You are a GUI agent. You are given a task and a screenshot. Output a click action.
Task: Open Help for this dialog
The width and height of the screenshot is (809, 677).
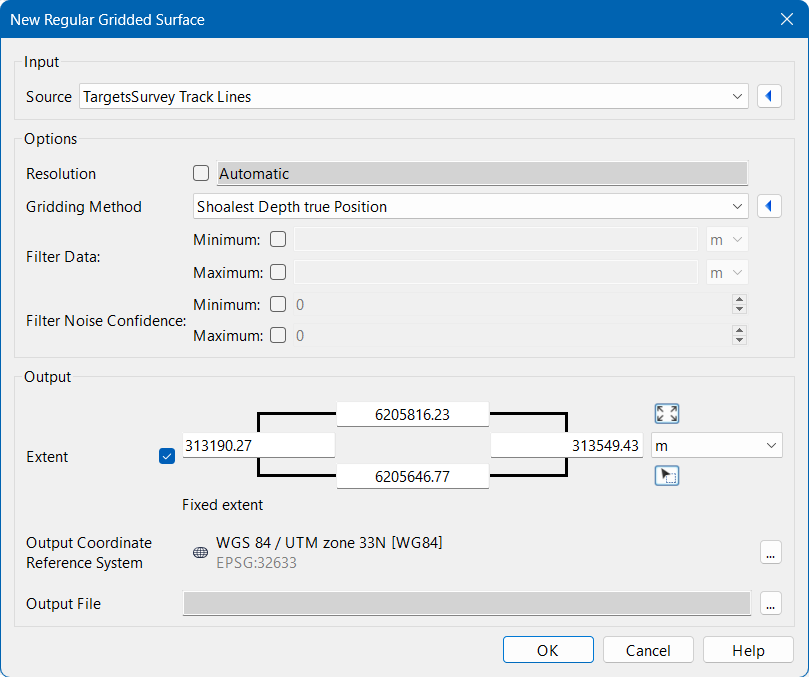[748, 650]
